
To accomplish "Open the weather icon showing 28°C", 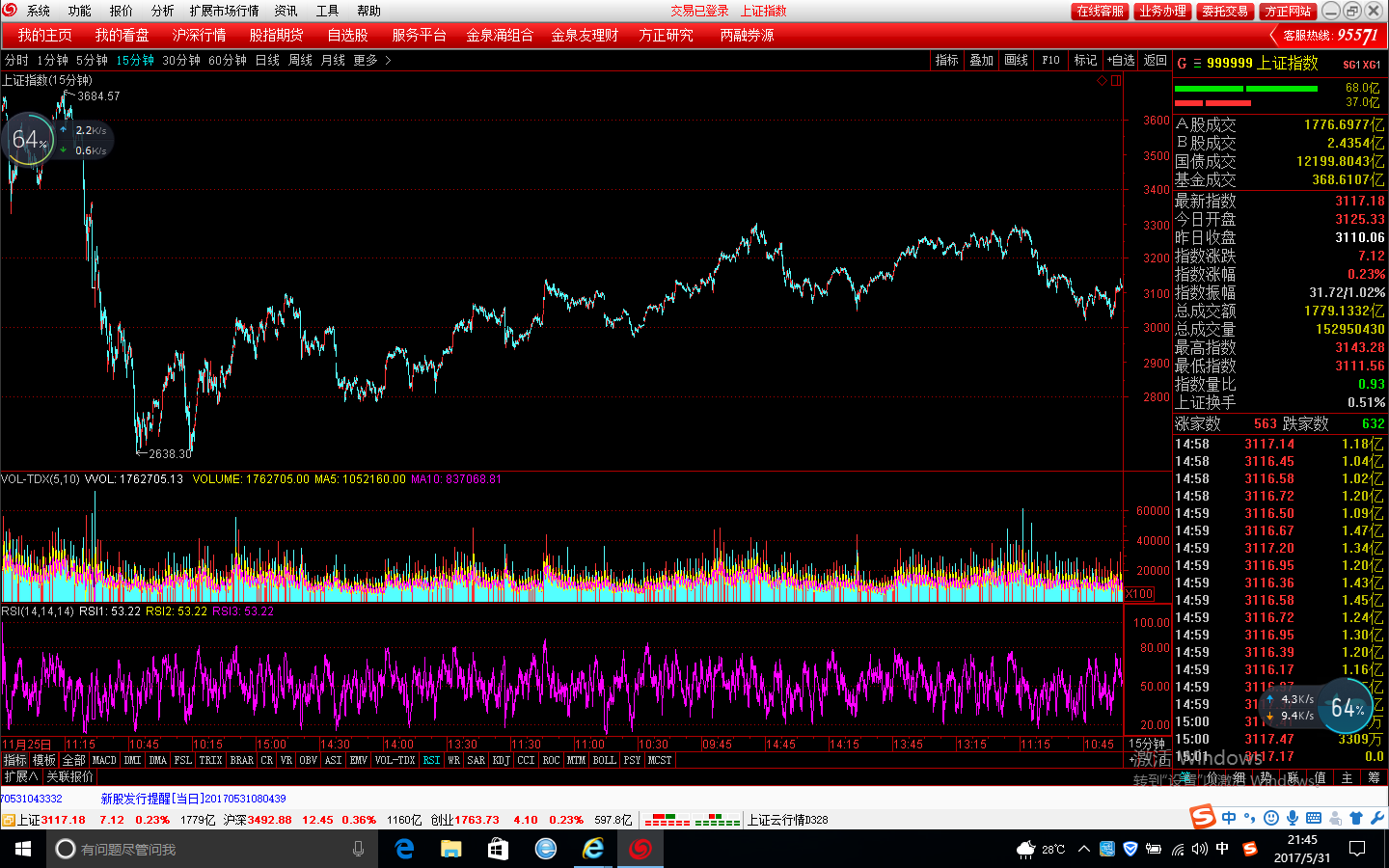I will click(1041, 849).
